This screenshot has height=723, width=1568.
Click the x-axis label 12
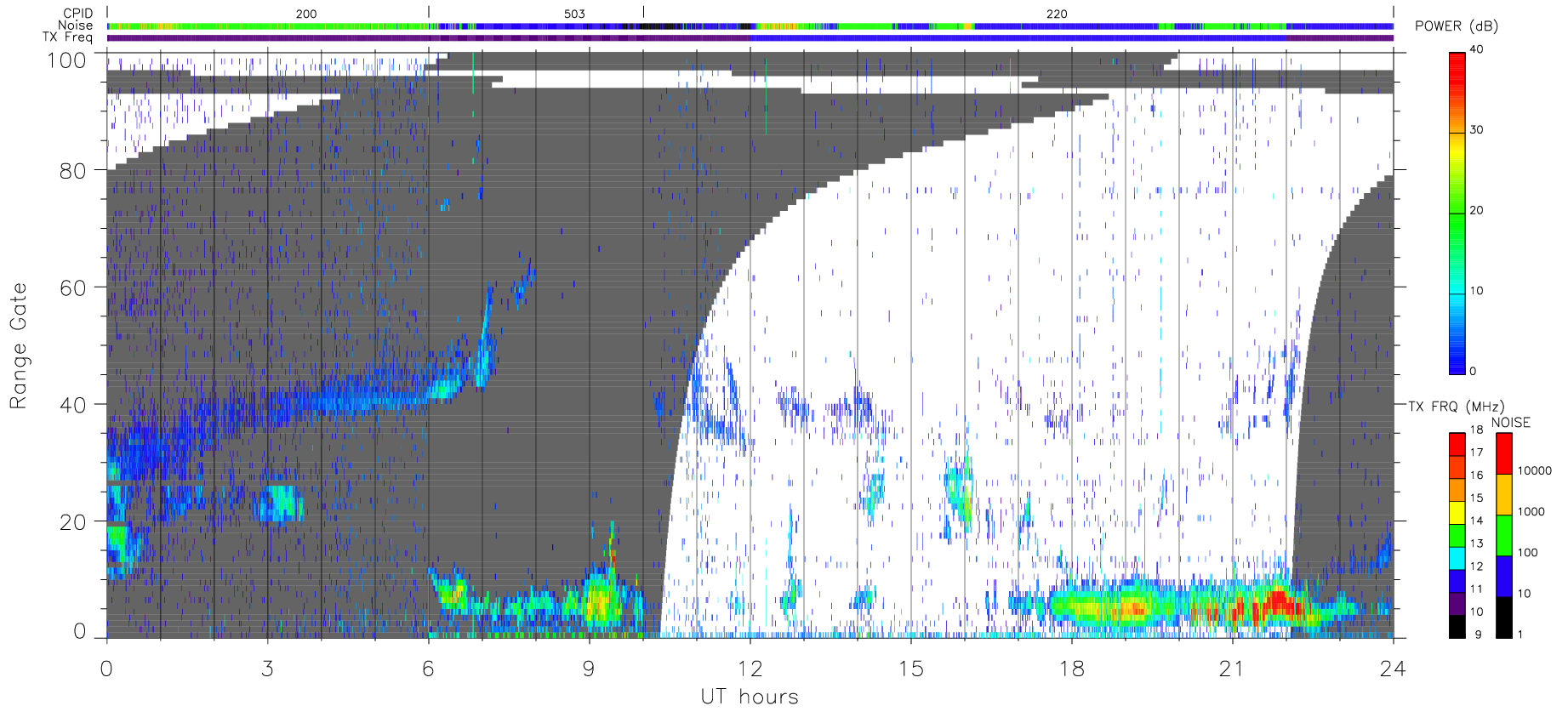tap(750, 669)
